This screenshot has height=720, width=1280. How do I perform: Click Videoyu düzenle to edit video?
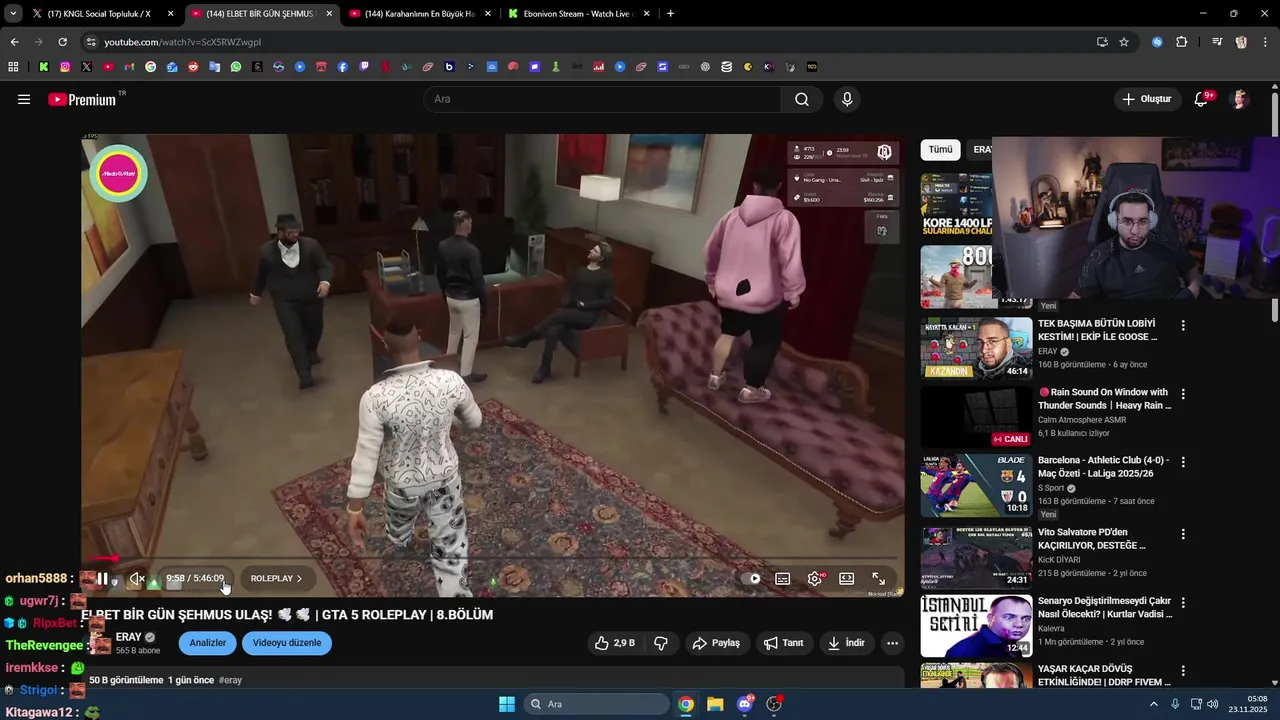pyautogui.click(x=287, y=643)
